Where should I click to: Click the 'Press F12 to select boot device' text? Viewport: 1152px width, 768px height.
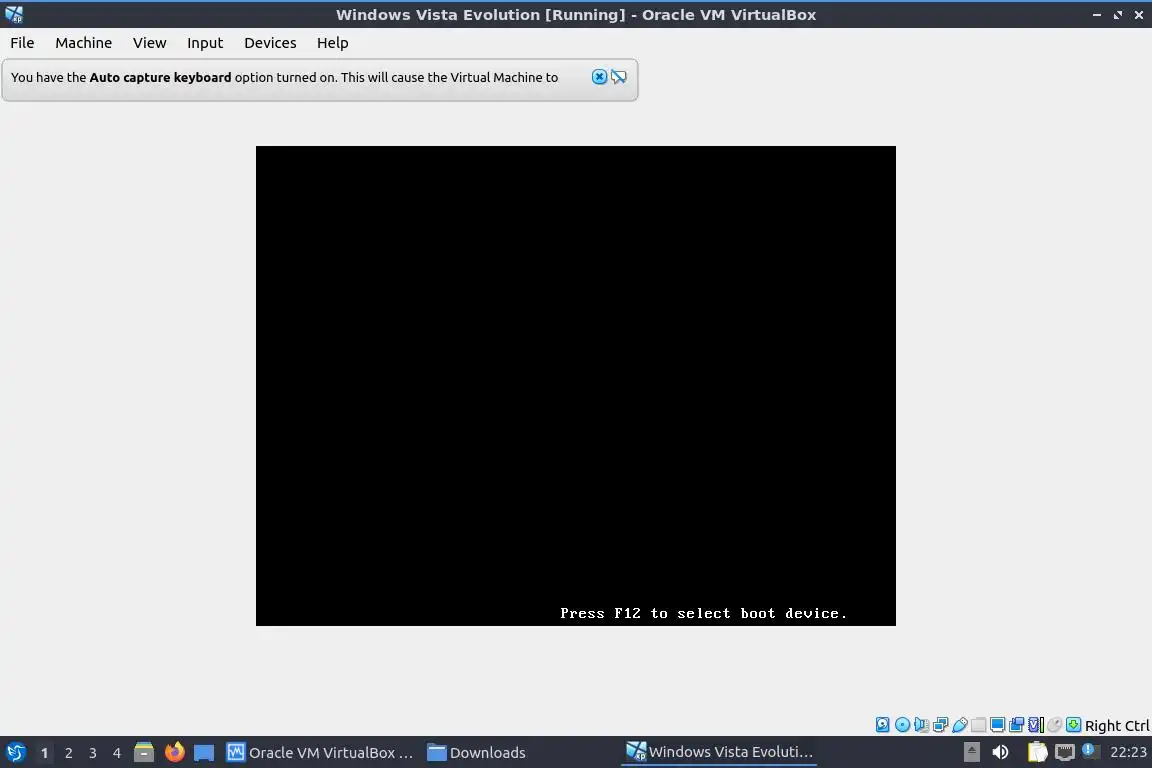[703, 613]
